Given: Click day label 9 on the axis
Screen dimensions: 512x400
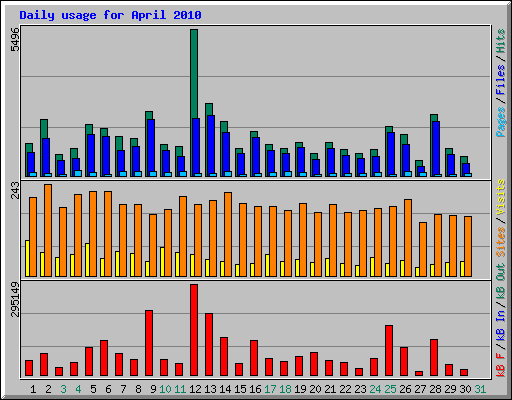Looking at the screenshot, I should [x=153, y=389].
